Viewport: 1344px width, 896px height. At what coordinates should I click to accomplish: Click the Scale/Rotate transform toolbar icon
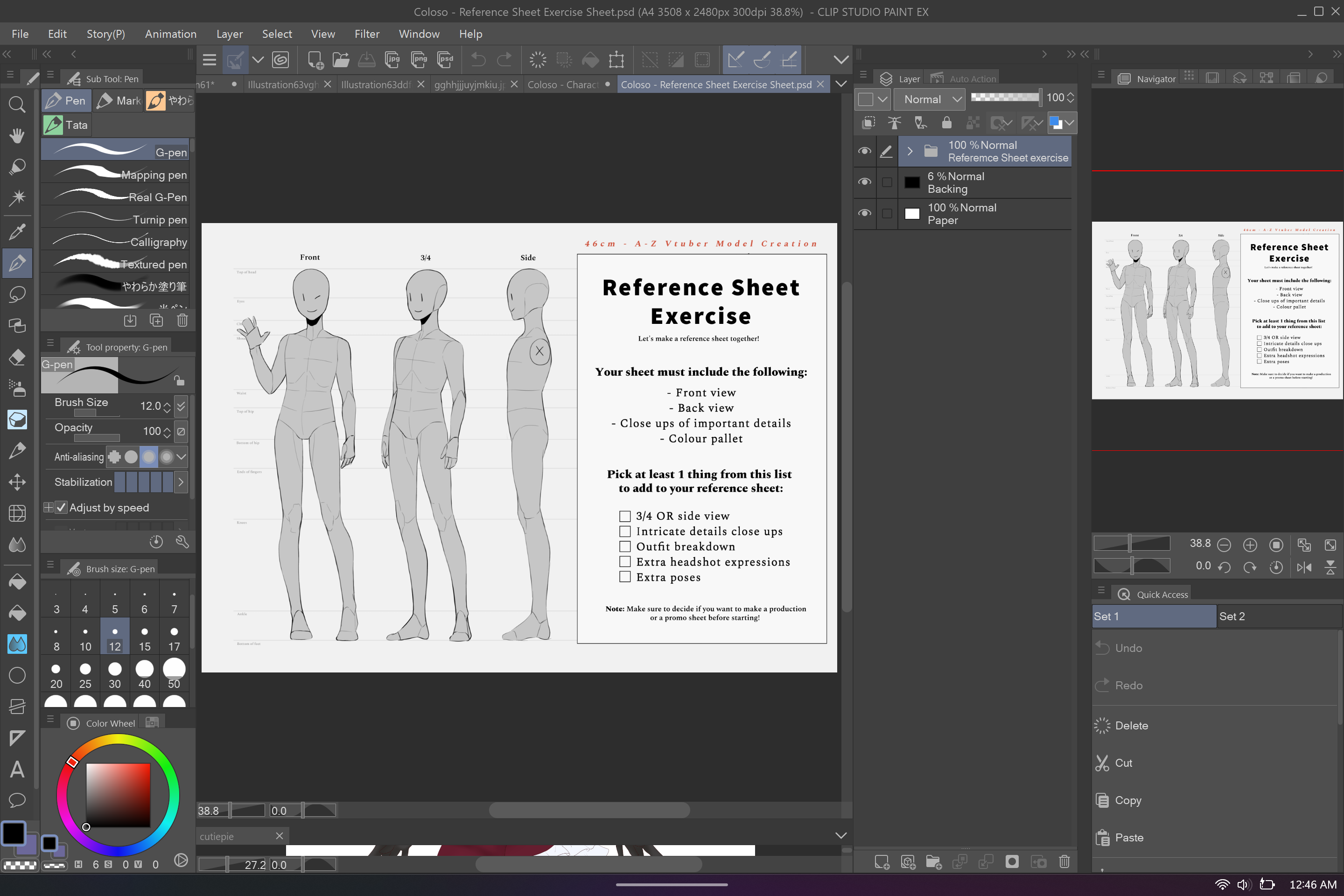click(616, 59)
